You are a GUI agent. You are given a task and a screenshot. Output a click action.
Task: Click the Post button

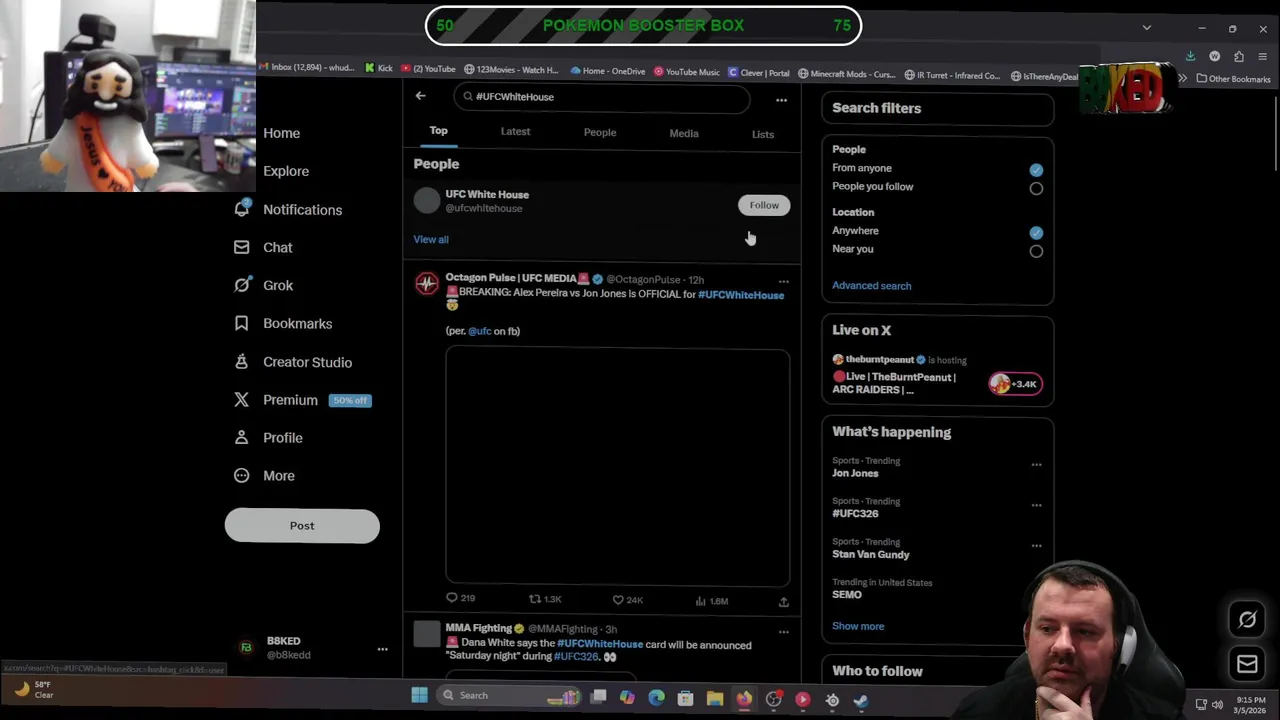click(x=302, y=526)
